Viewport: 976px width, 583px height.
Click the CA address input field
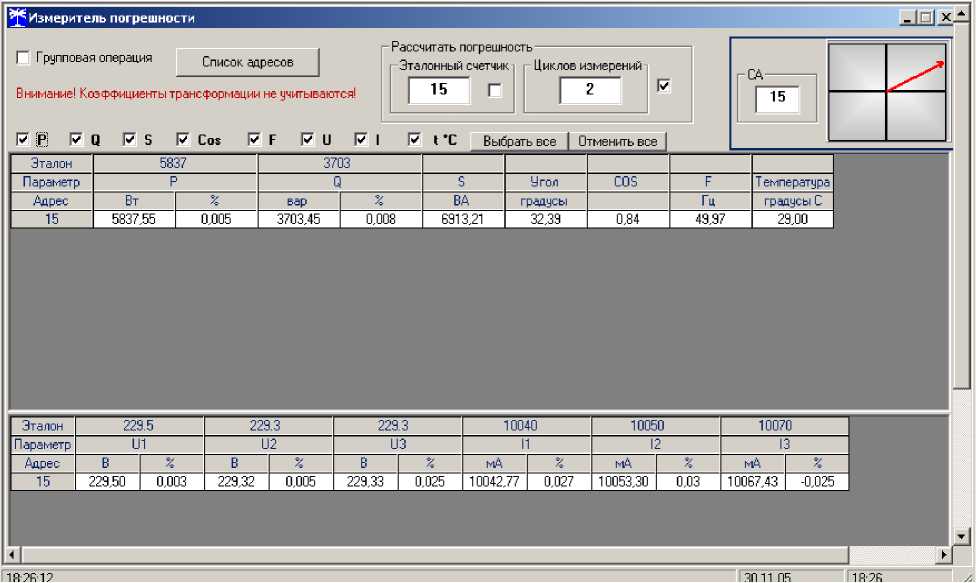pyautogui.click(x=777, y=98)
